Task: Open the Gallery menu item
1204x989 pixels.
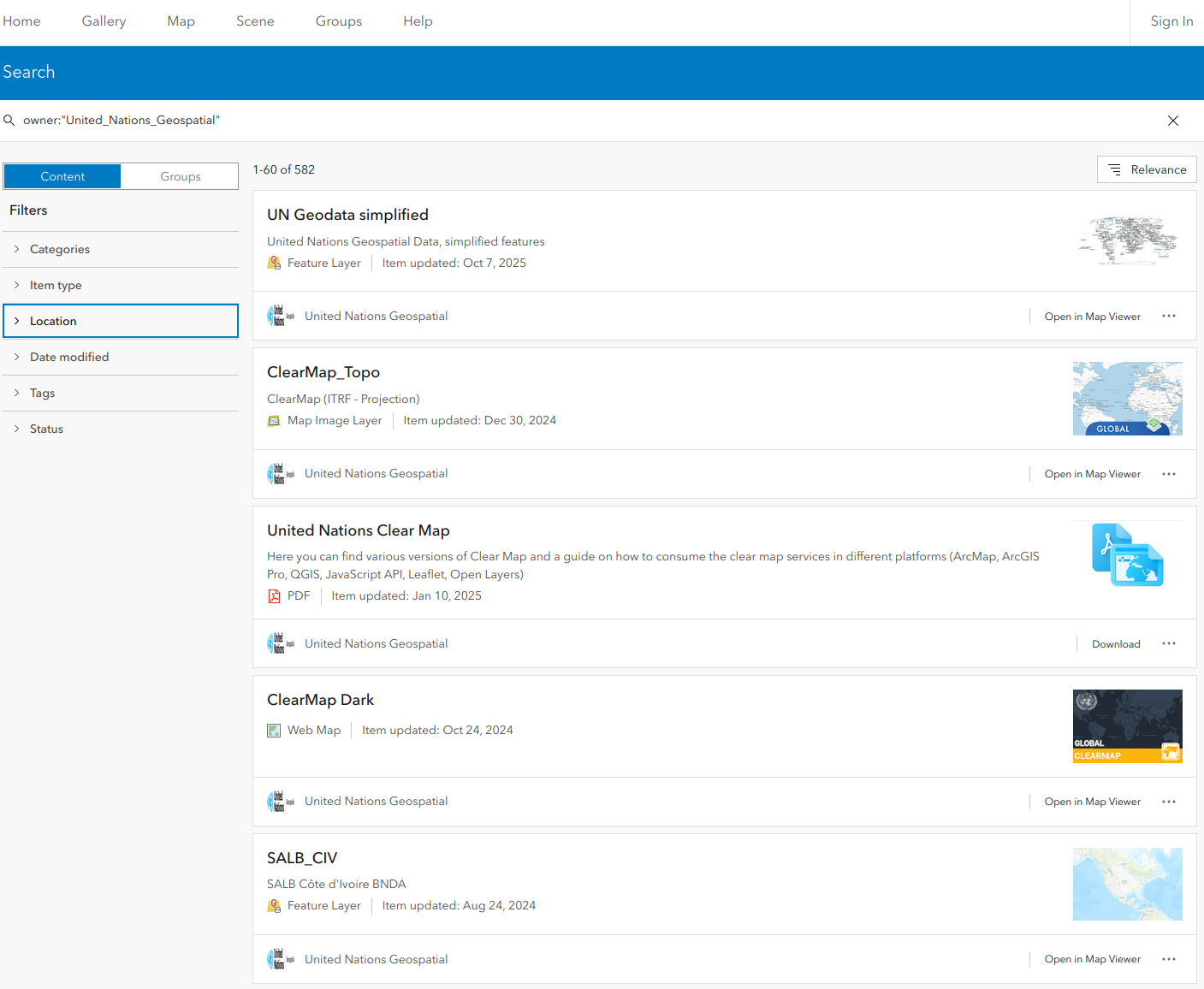Action: coord(104,21)
